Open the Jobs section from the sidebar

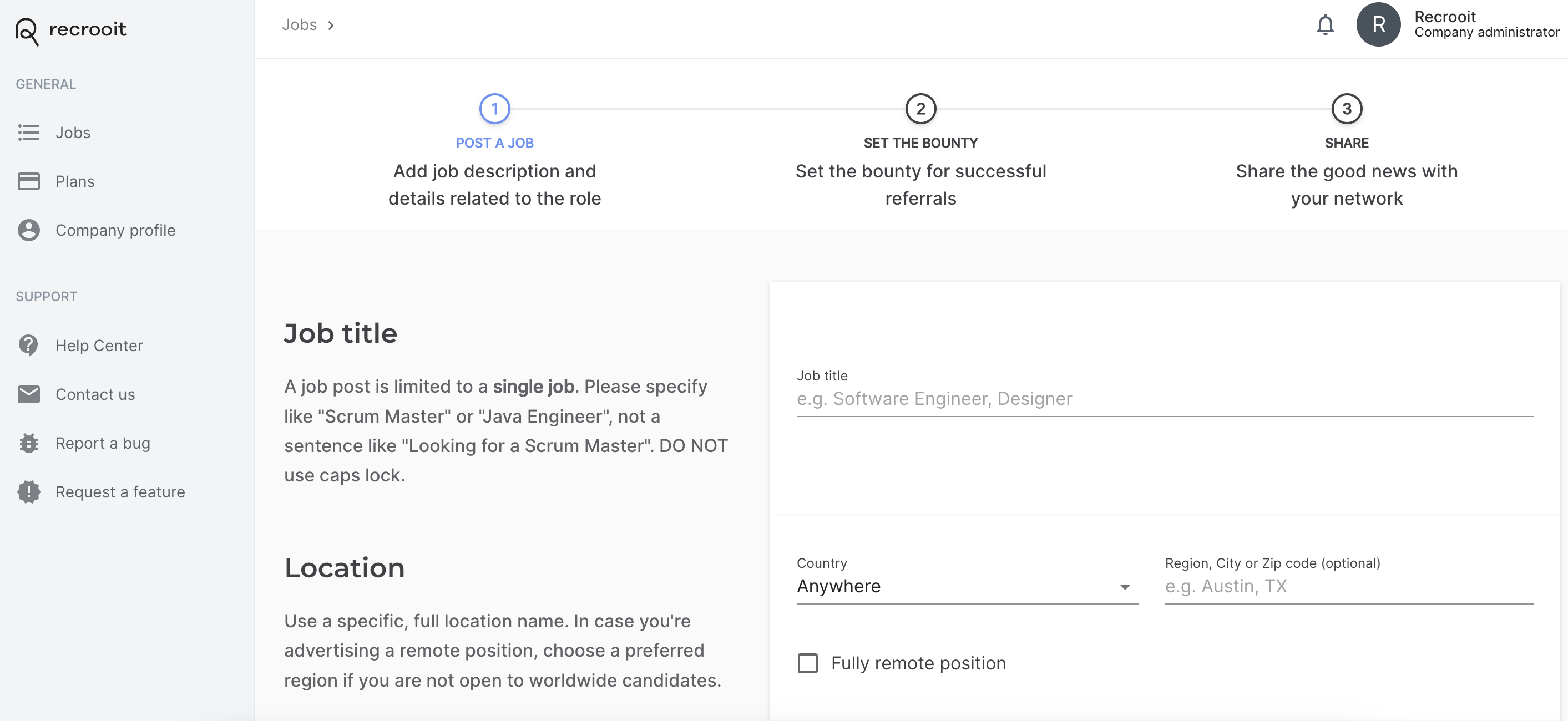73,133
